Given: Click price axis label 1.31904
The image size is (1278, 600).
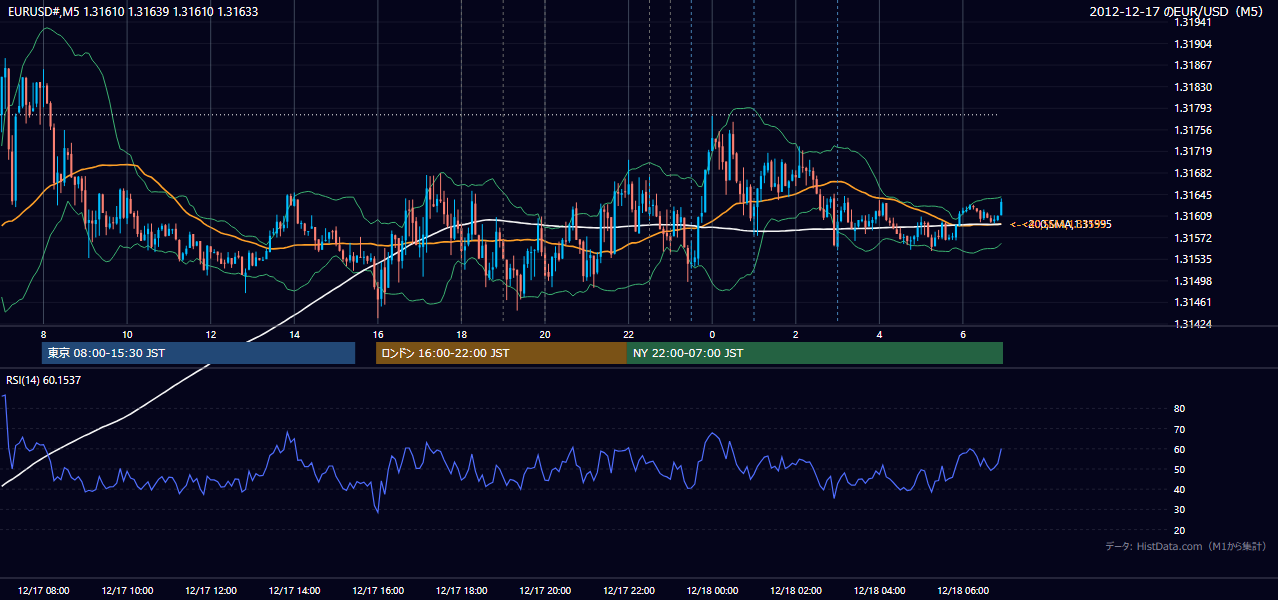Looking at the screenshot, I should 1194,44.
